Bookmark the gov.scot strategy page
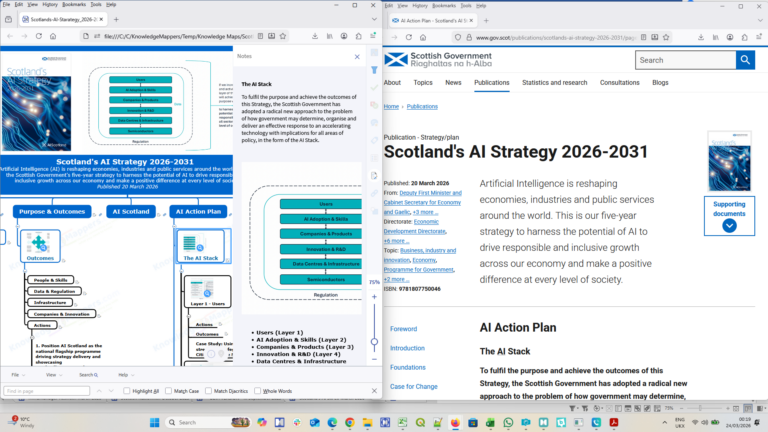 pyautogui.click(x=666, y=37)
